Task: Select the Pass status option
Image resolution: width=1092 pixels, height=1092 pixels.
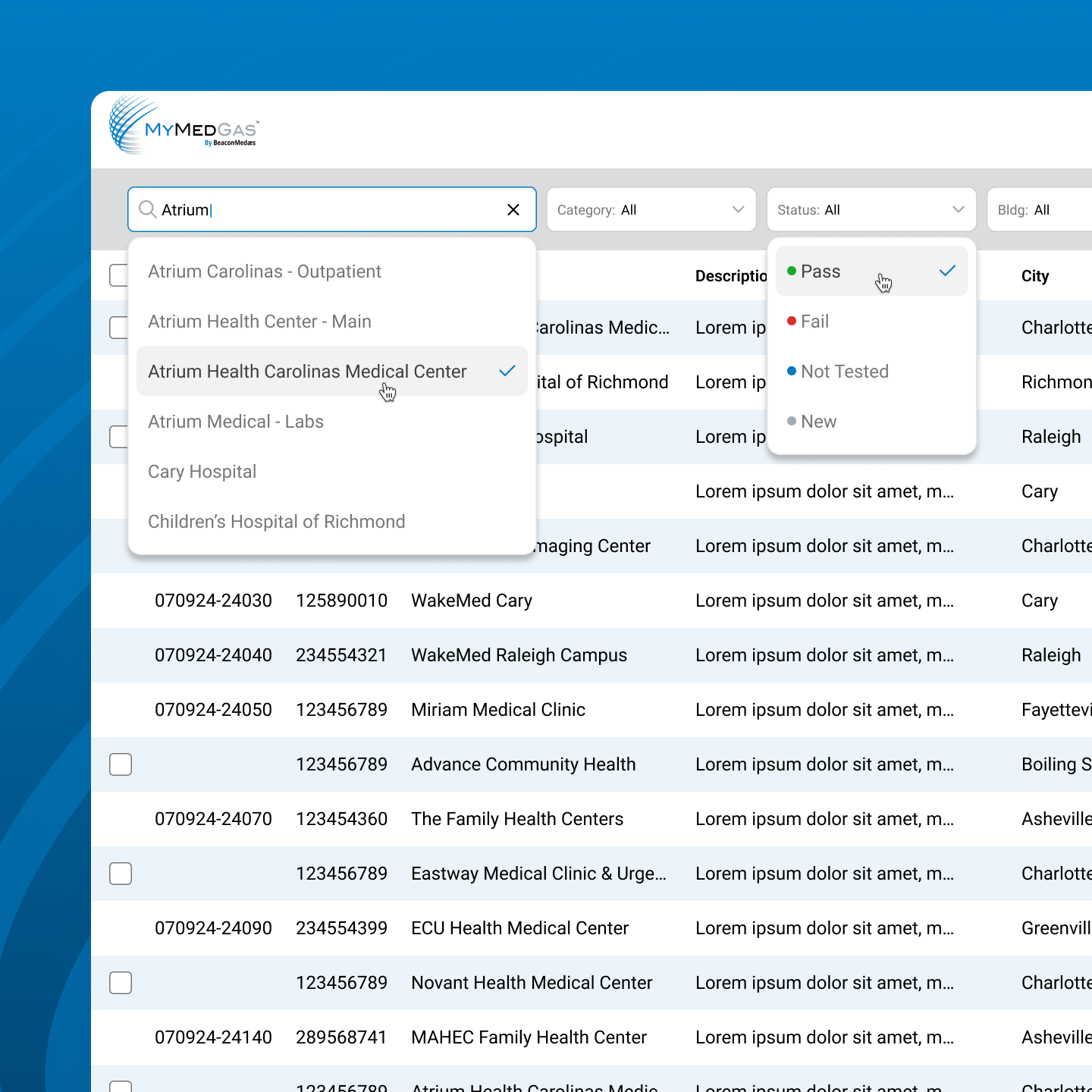Action: point(871,271)
